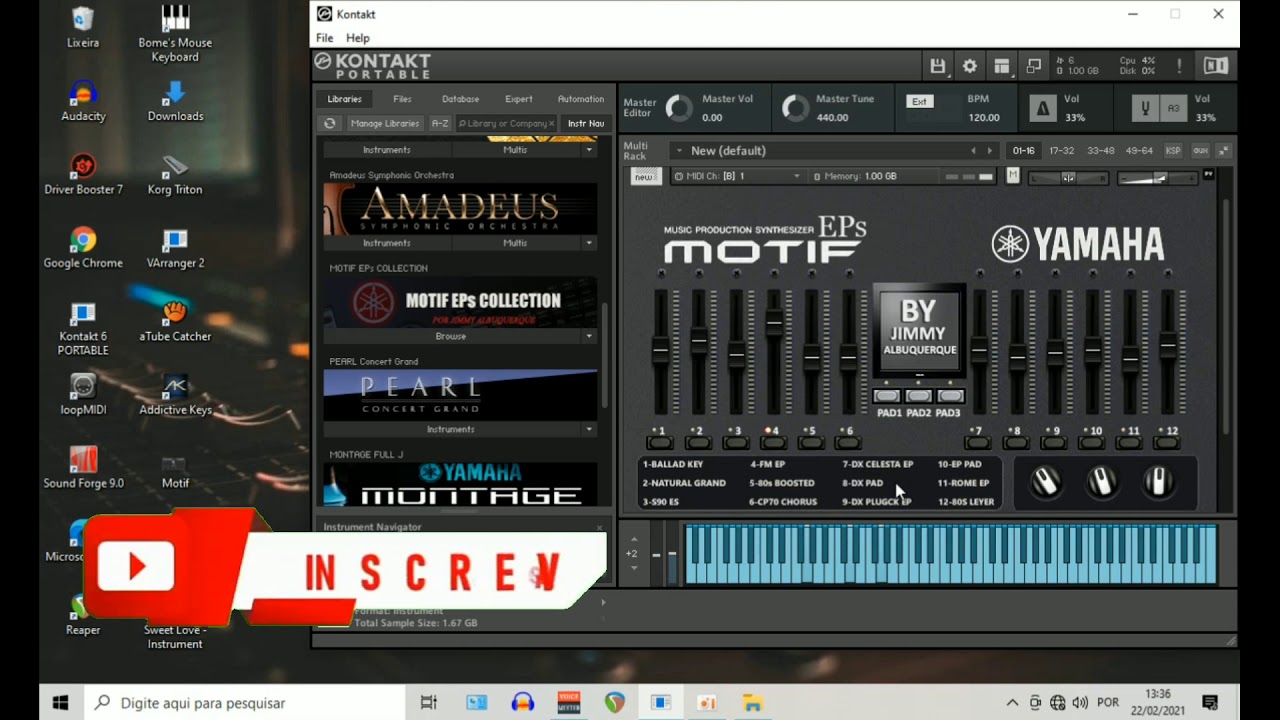
Task: Switch to the Libraries tab
Action: tap(344, 99)
